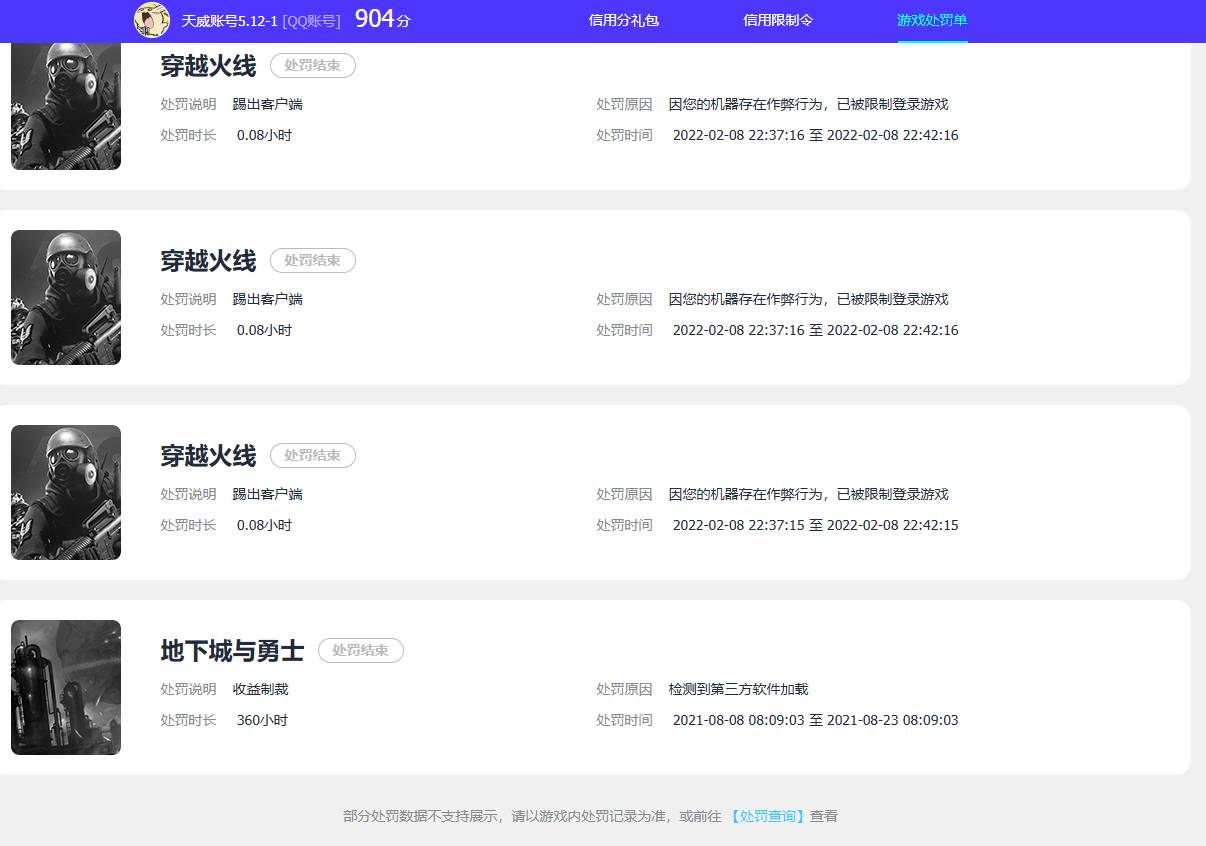
Task: Click 穿越火线 title in the 22:37:15 card
Action: 208,456
